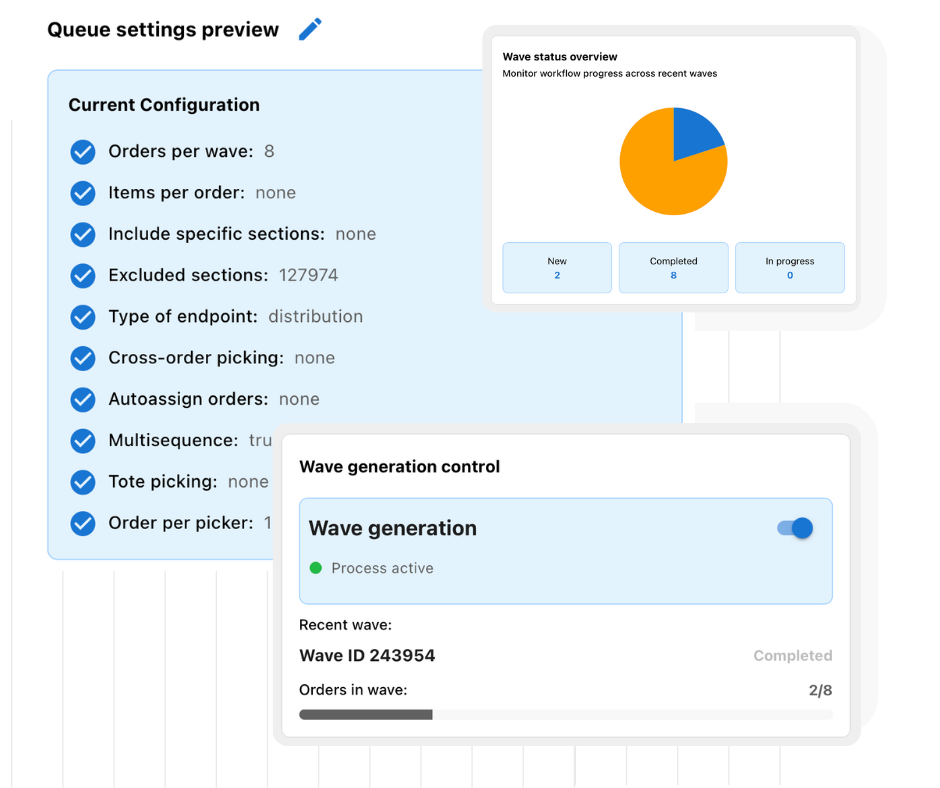The width and height of the screenshot is (940, 788).
Task: Click the green Process active status dot
Action: 316,568
